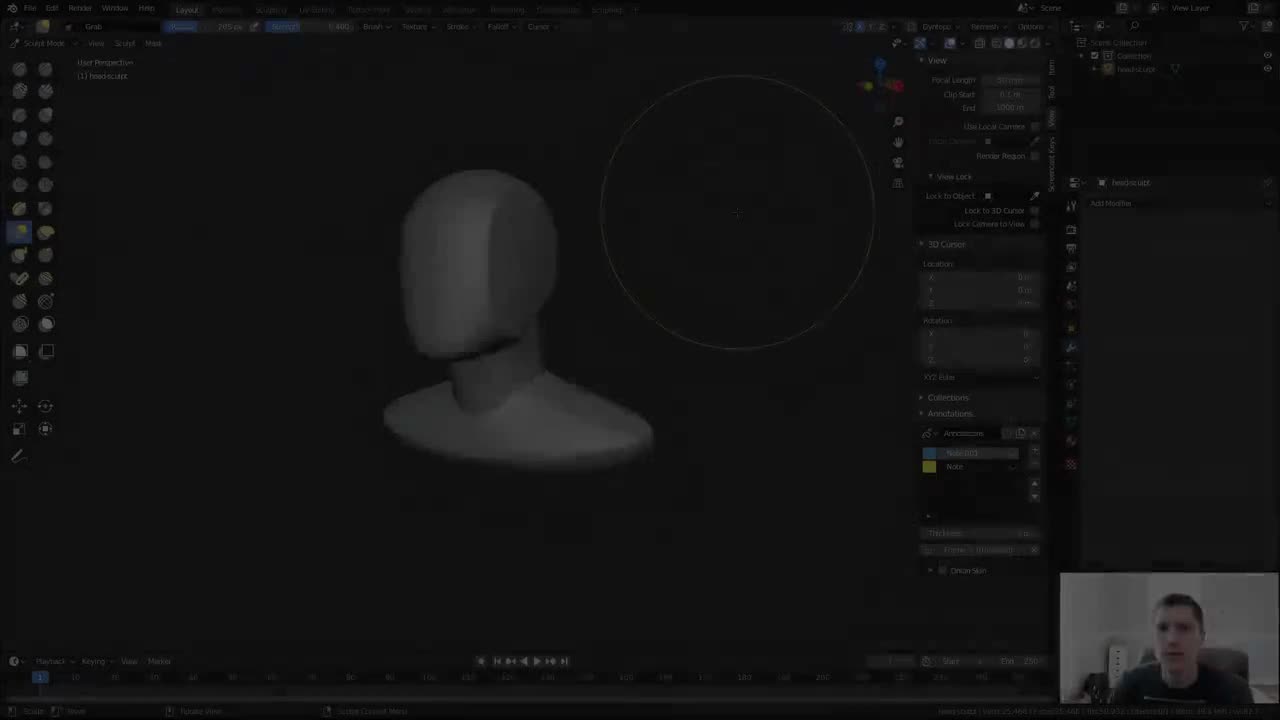The height and width of the screenshot is (720, 1280).
Task: Select the Crease brush
Action: click(46, 138)
